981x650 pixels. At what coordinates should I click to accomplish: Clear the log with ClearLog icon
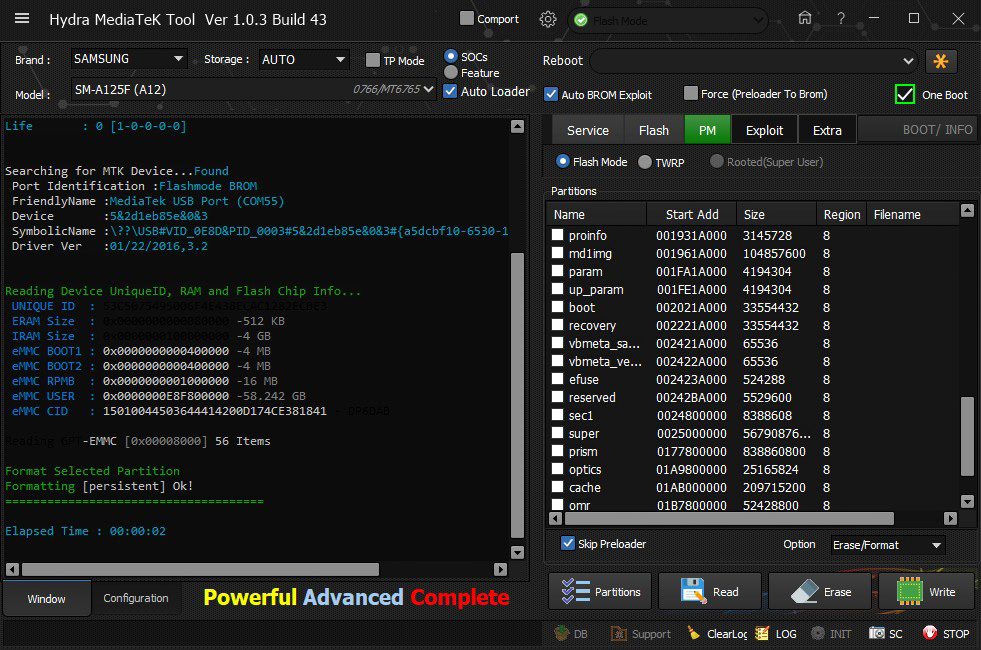694,633
